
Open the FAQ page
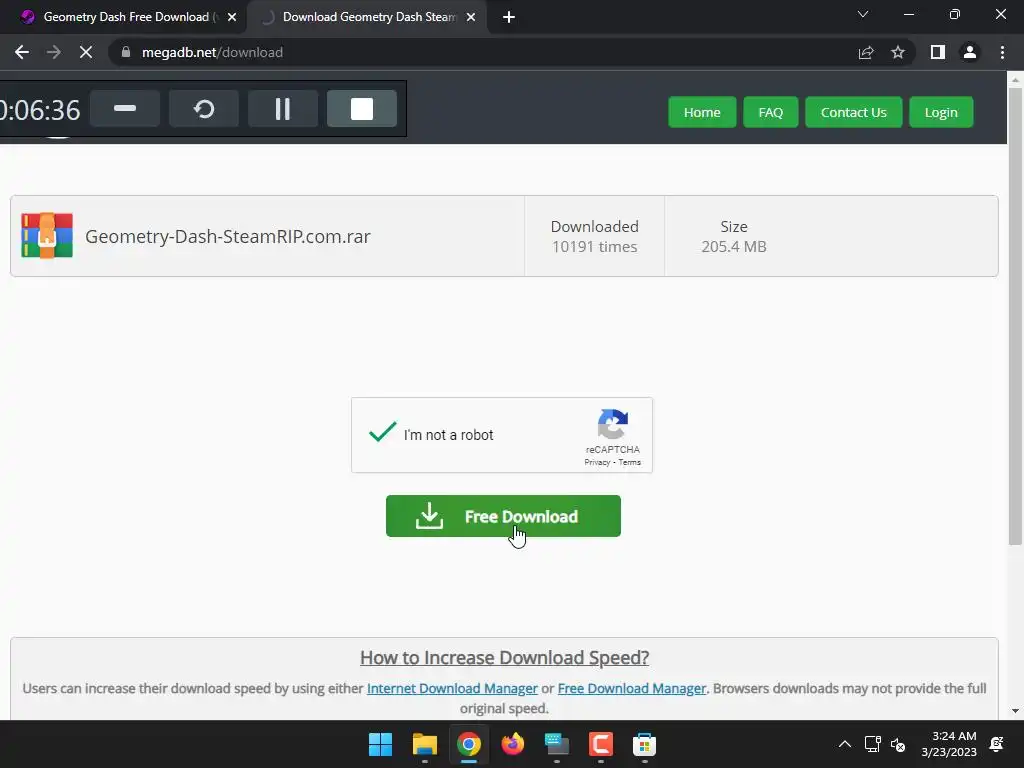[x=771, y=112]
